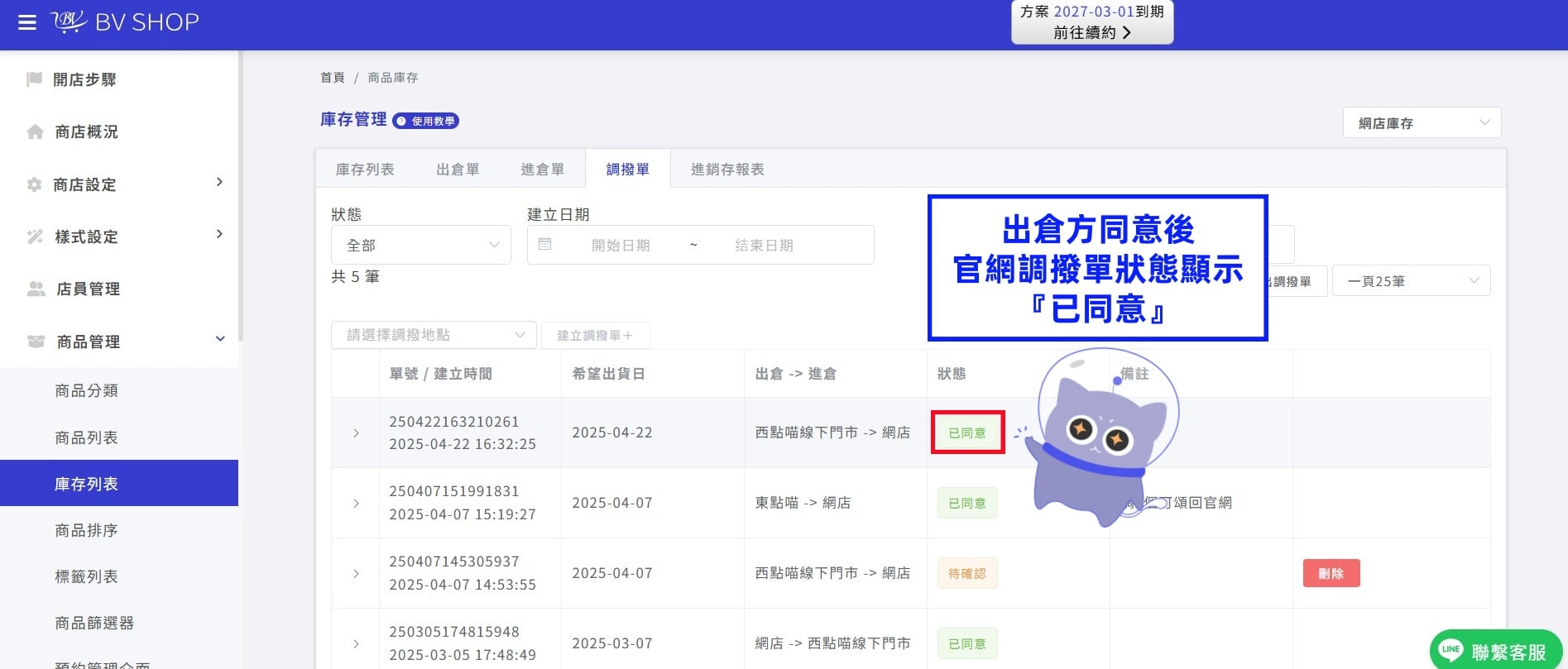
Task: Click the 開店步驟 flag icon
Action: click(34, 79)
